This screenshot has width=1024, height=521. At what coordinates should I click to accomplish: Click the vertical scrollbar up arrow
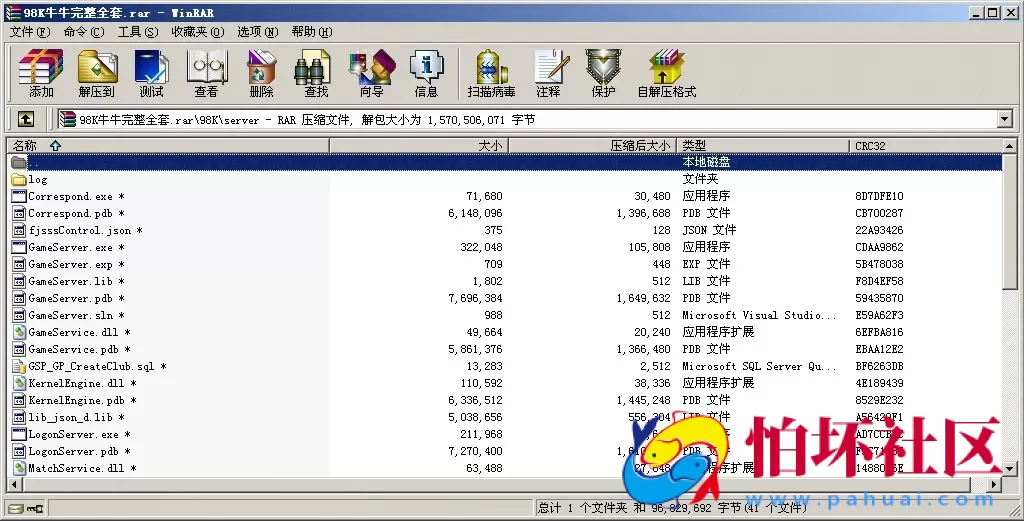tap(1010, 146)
